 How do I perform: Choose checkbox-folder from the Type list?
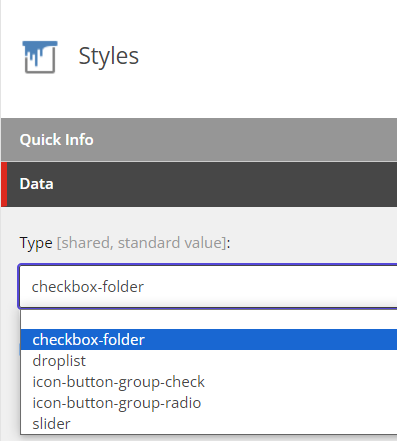(209, 340)
